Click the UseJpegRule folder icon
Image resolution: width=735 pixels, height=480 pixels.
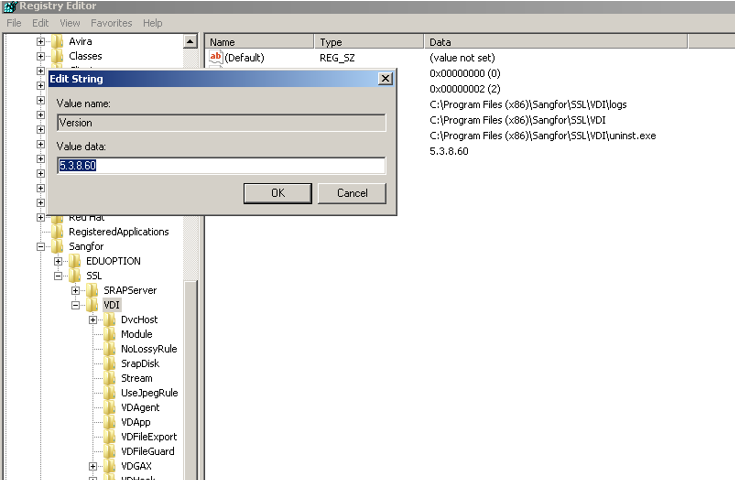point(109,393)
